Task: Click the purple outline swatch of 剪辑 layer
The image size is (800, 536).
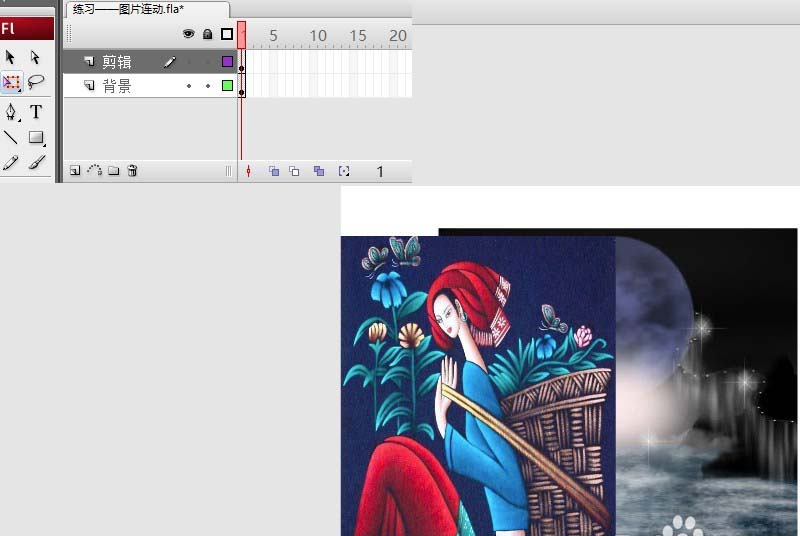Action: [228, 62]
